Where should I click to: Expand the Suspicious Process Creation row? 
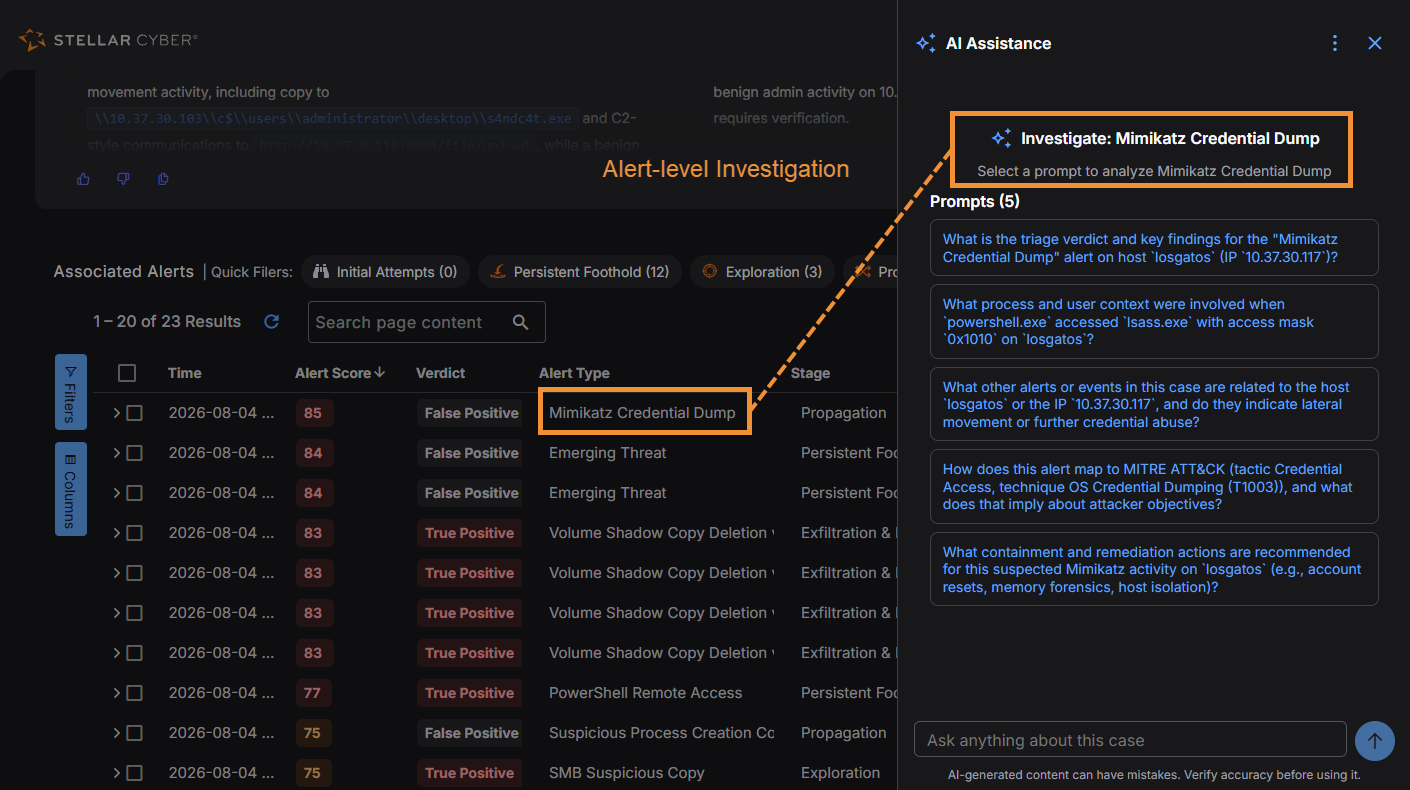116,733
